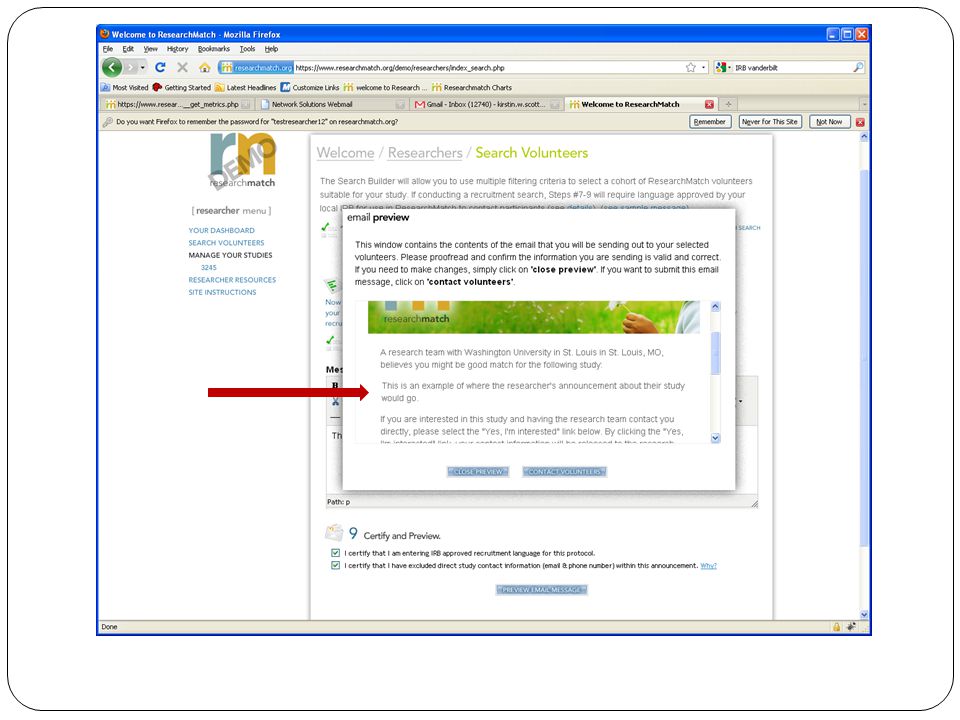This screenshot has width=960, height=720.
Task: Click page scrollbar up arrow
Action: tap(864, 138)
